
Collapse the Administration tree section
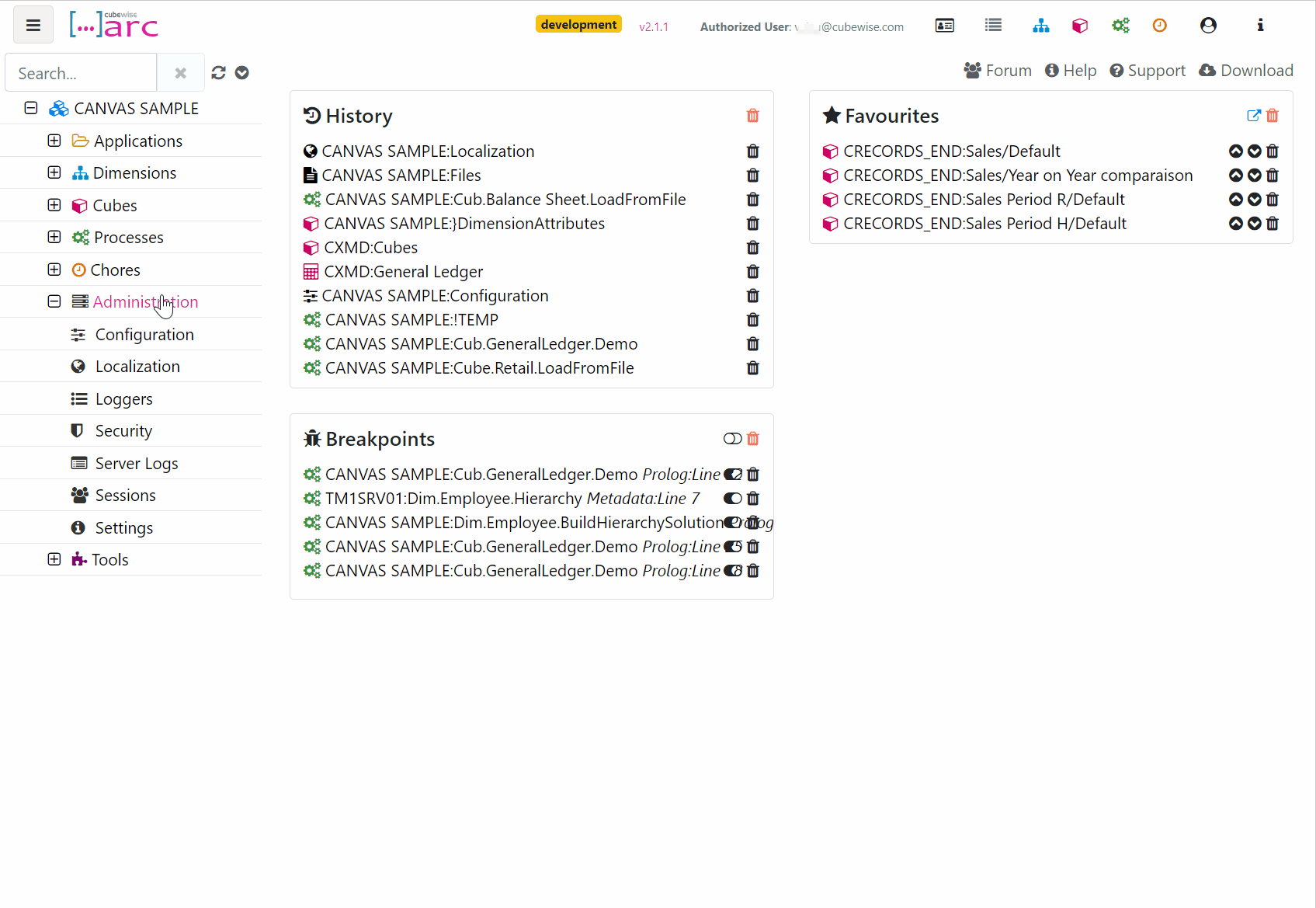click(54, 301)
